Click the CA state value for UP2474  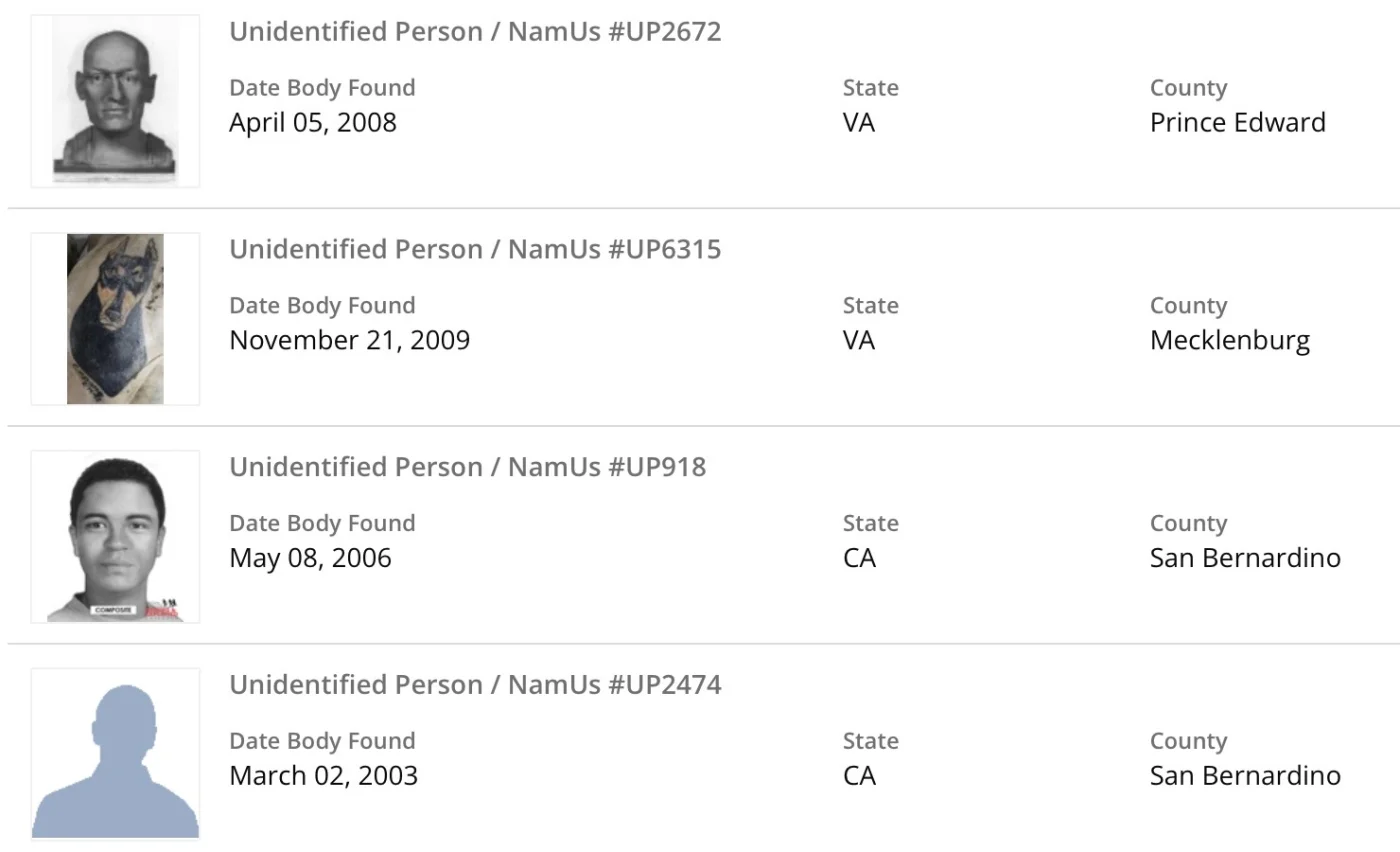(859, 776)
